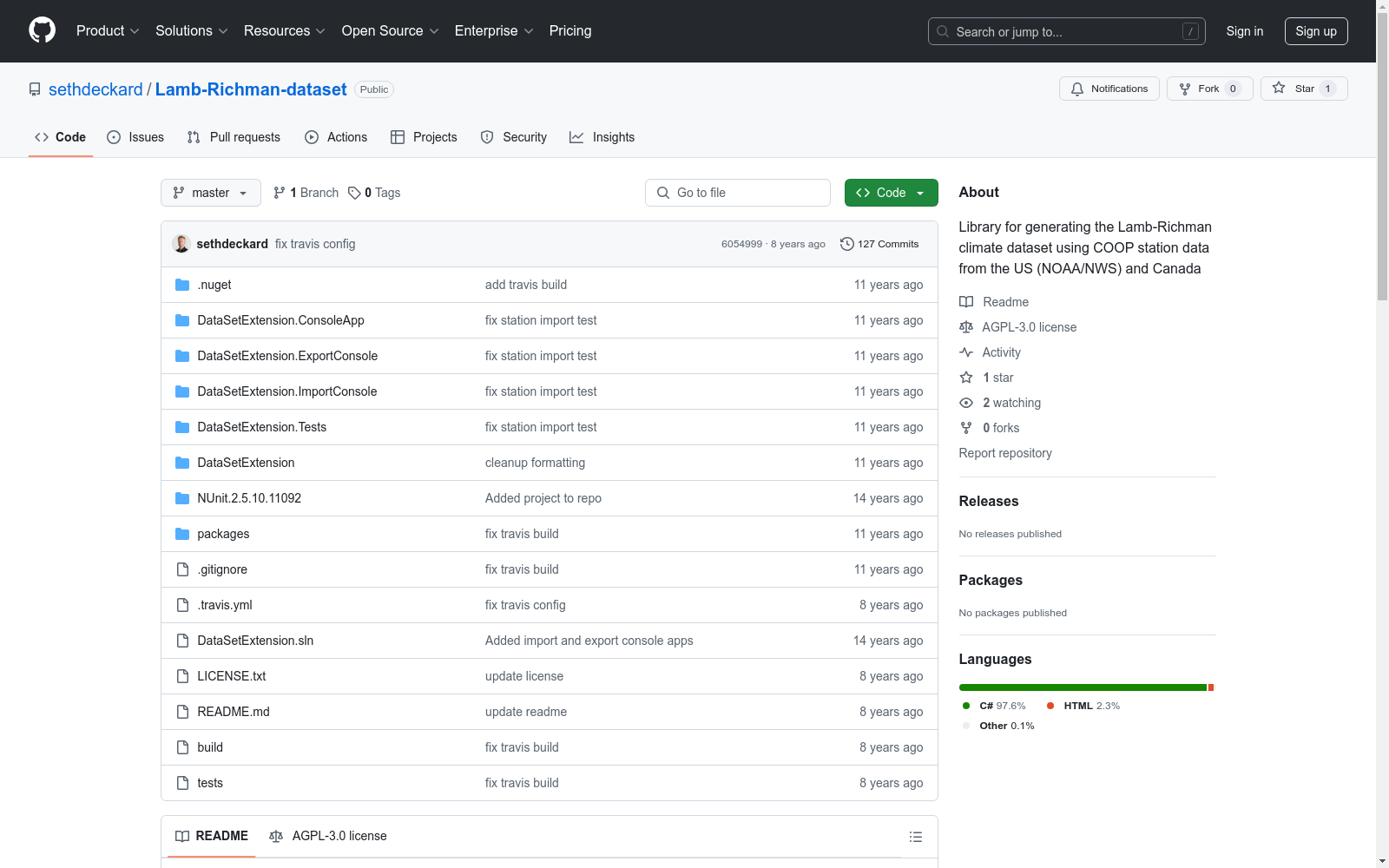
Task: Click the HTML 2.3% language entry
Action: tap(1083, 706)
